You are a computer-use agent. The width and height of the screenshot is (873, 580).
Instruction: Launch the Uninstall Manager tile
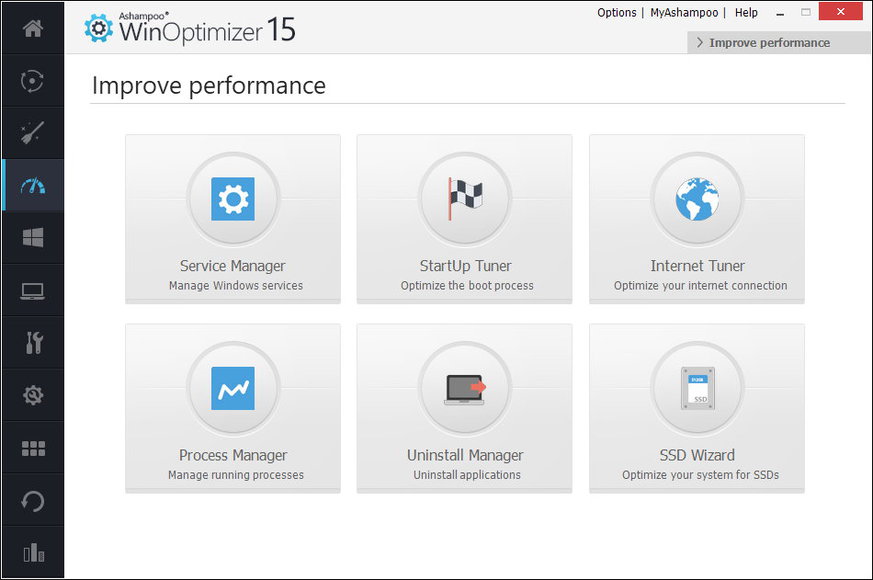[464, 408]
